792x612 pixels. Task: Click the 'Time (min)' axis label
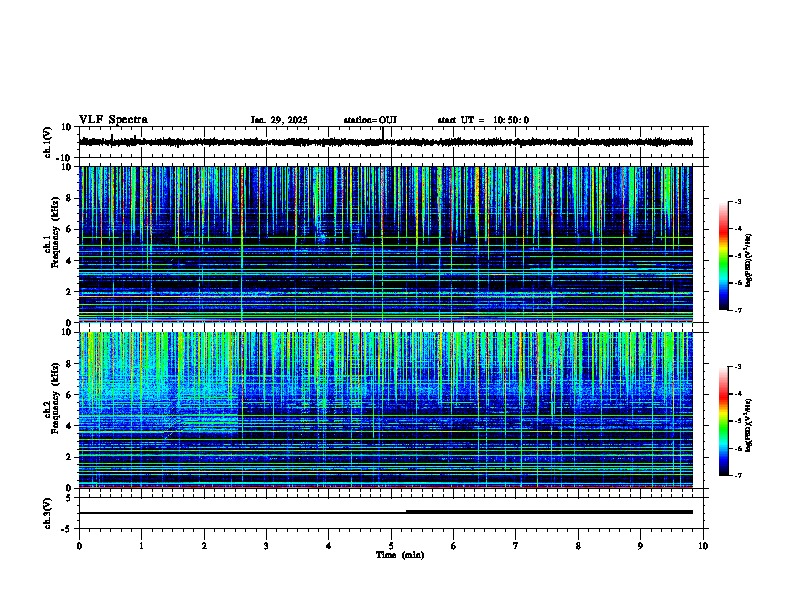tap(400, 555)
